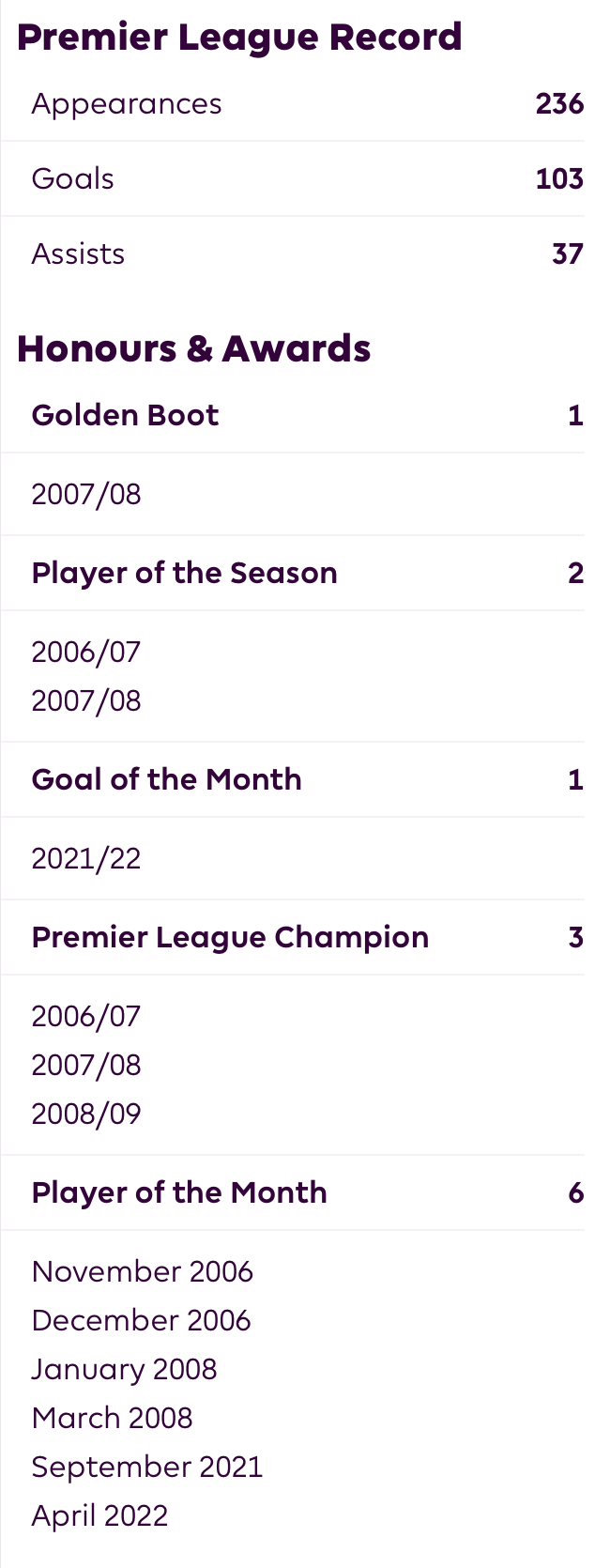Click the Goals stat row

[x=293, y=178]
